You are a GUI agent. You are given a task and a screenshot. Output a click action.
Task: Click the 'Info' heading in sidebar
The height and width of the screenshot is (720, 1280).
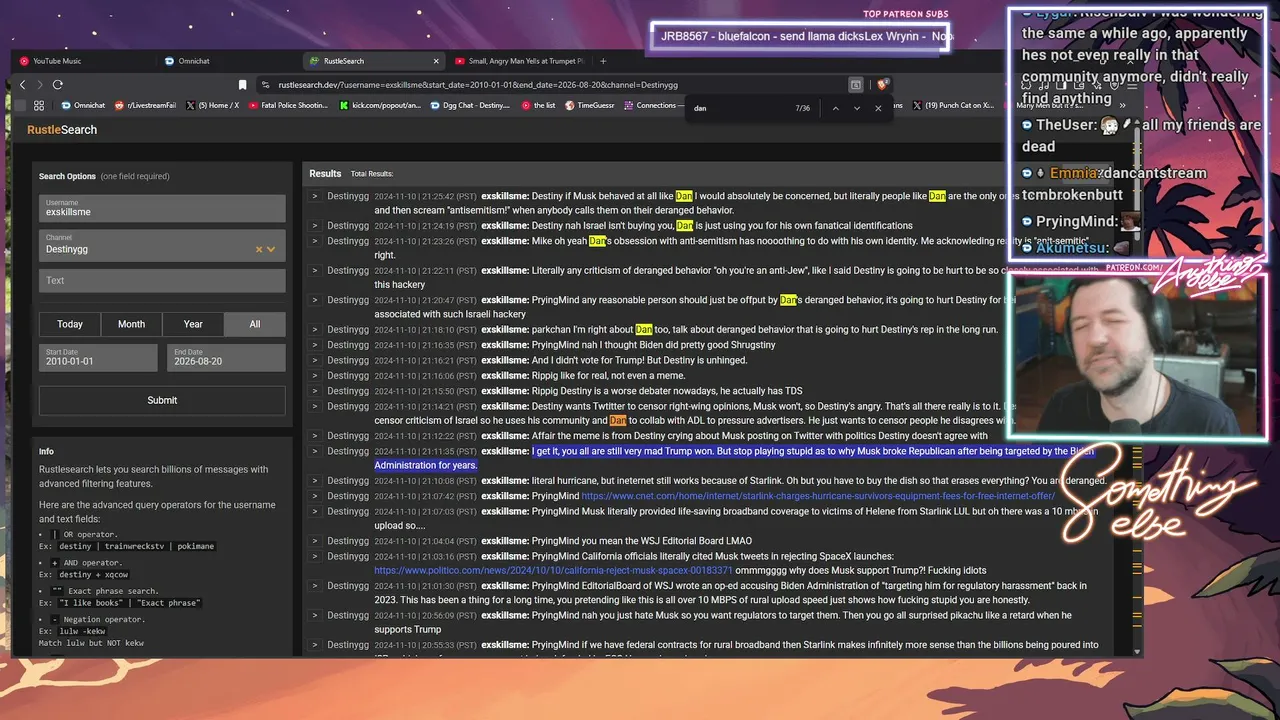(46, 452)
